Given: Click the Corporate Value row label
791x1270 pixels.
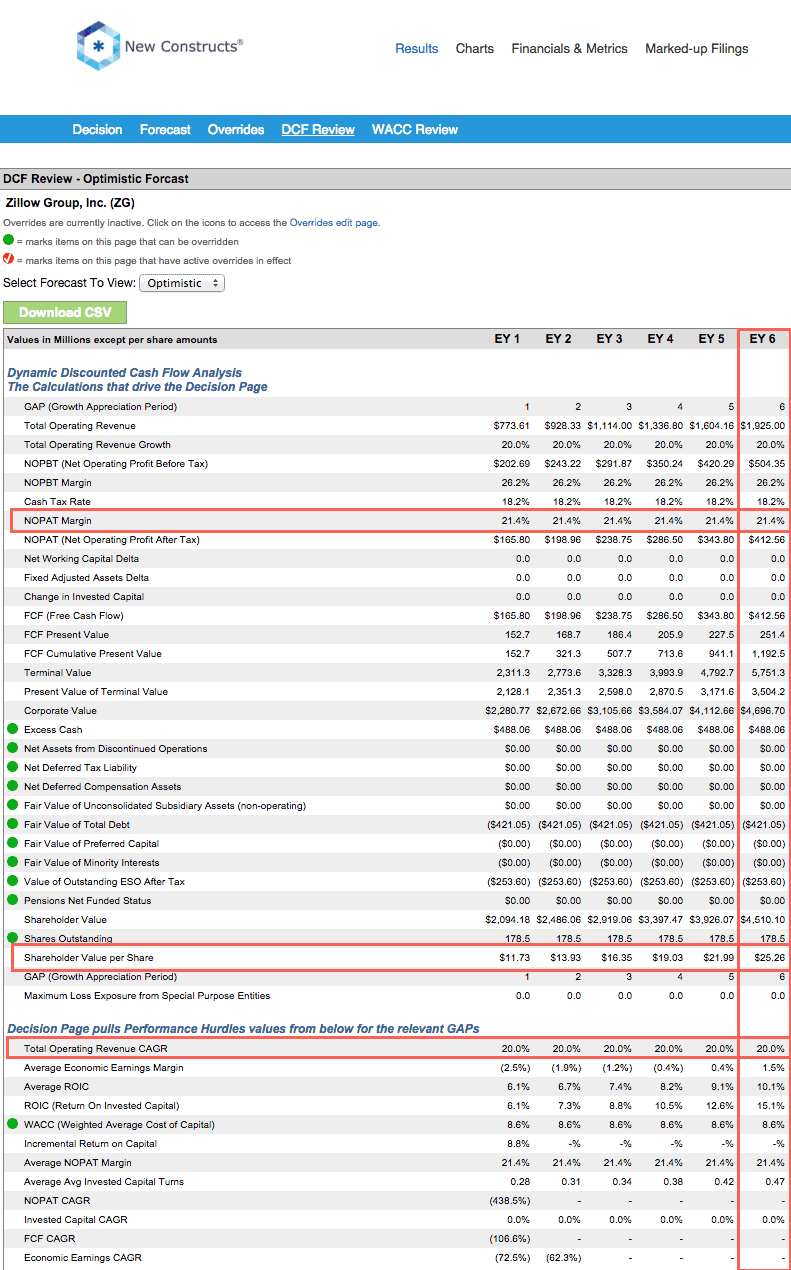Looking at the screenshot, I should [x=60, y=710].
